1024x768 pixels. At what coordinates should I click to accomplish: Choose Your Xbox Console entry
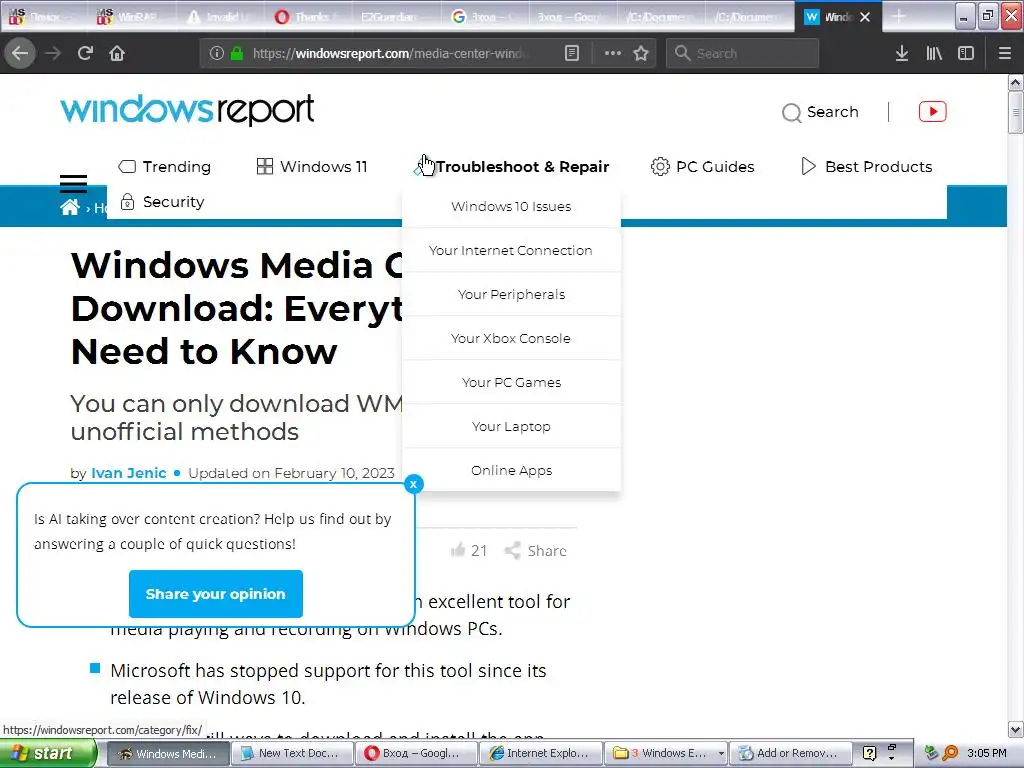point(511,338)
